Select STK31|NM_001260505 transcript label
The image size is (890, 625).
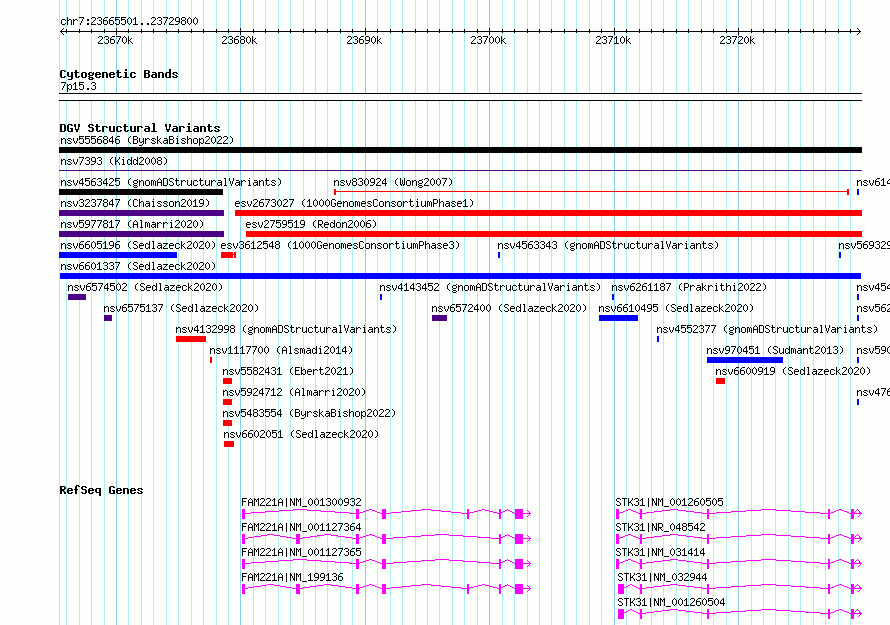point(669,502)
